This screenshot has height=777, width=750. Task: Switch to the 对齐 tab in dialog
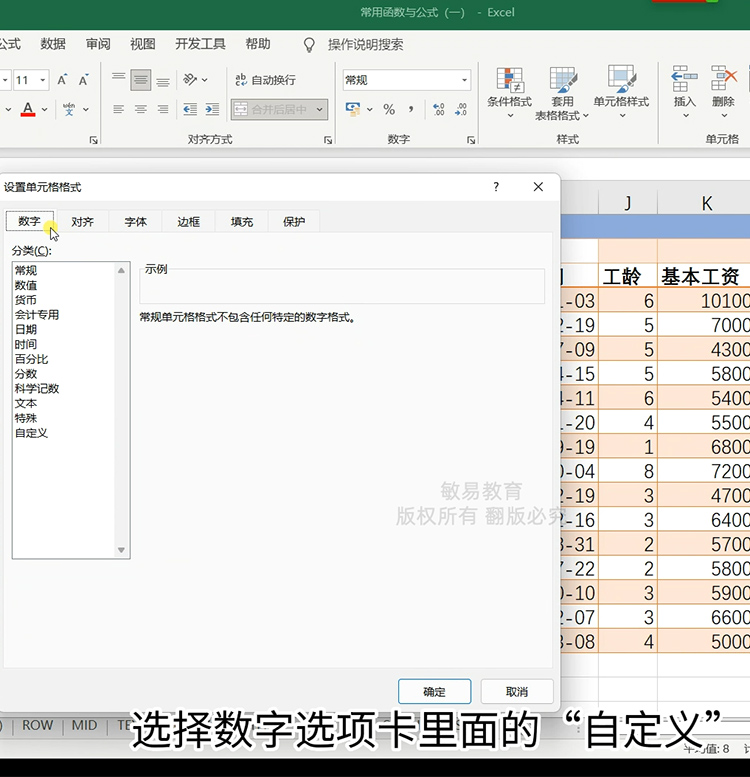tap(82, 222)
